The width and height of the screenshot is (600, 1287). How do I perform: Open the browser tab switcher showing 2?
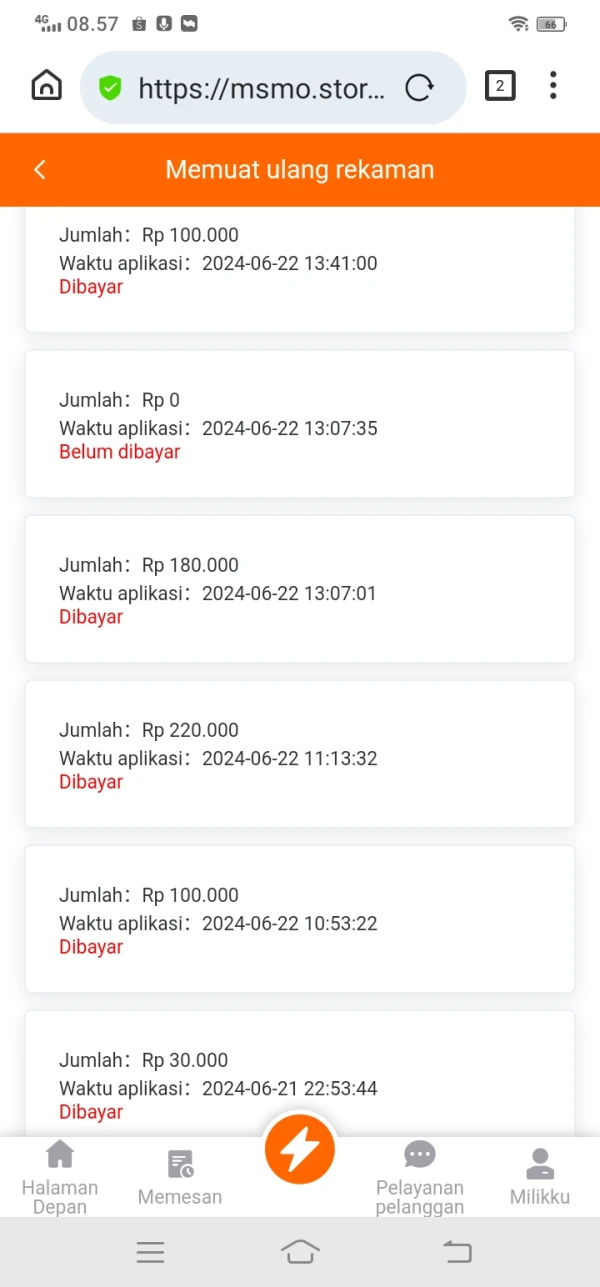pos(500,87)
